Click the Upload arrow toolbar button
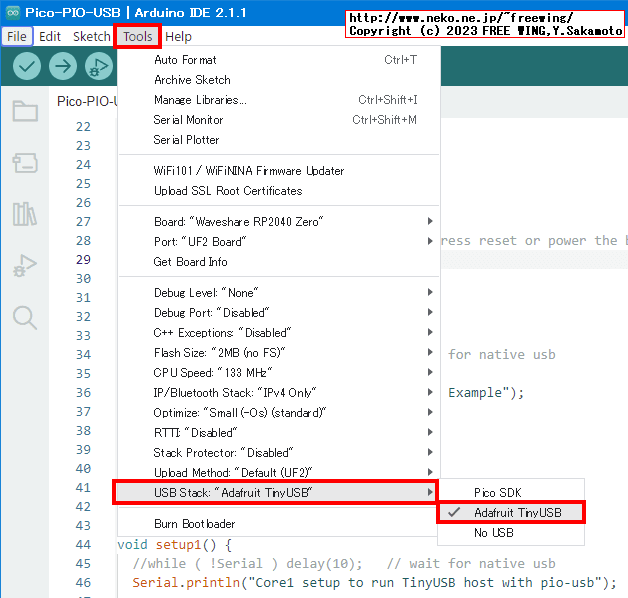Screen dimensions: 628x598 [63, 66]
